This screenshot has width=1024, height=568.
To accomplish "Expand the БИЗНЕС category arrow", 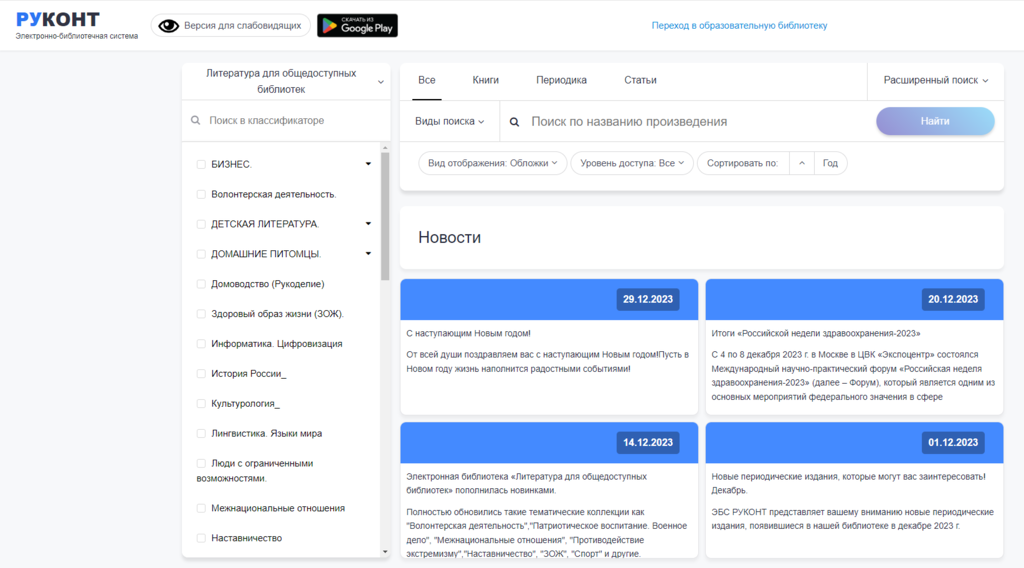I will (368, 164).
